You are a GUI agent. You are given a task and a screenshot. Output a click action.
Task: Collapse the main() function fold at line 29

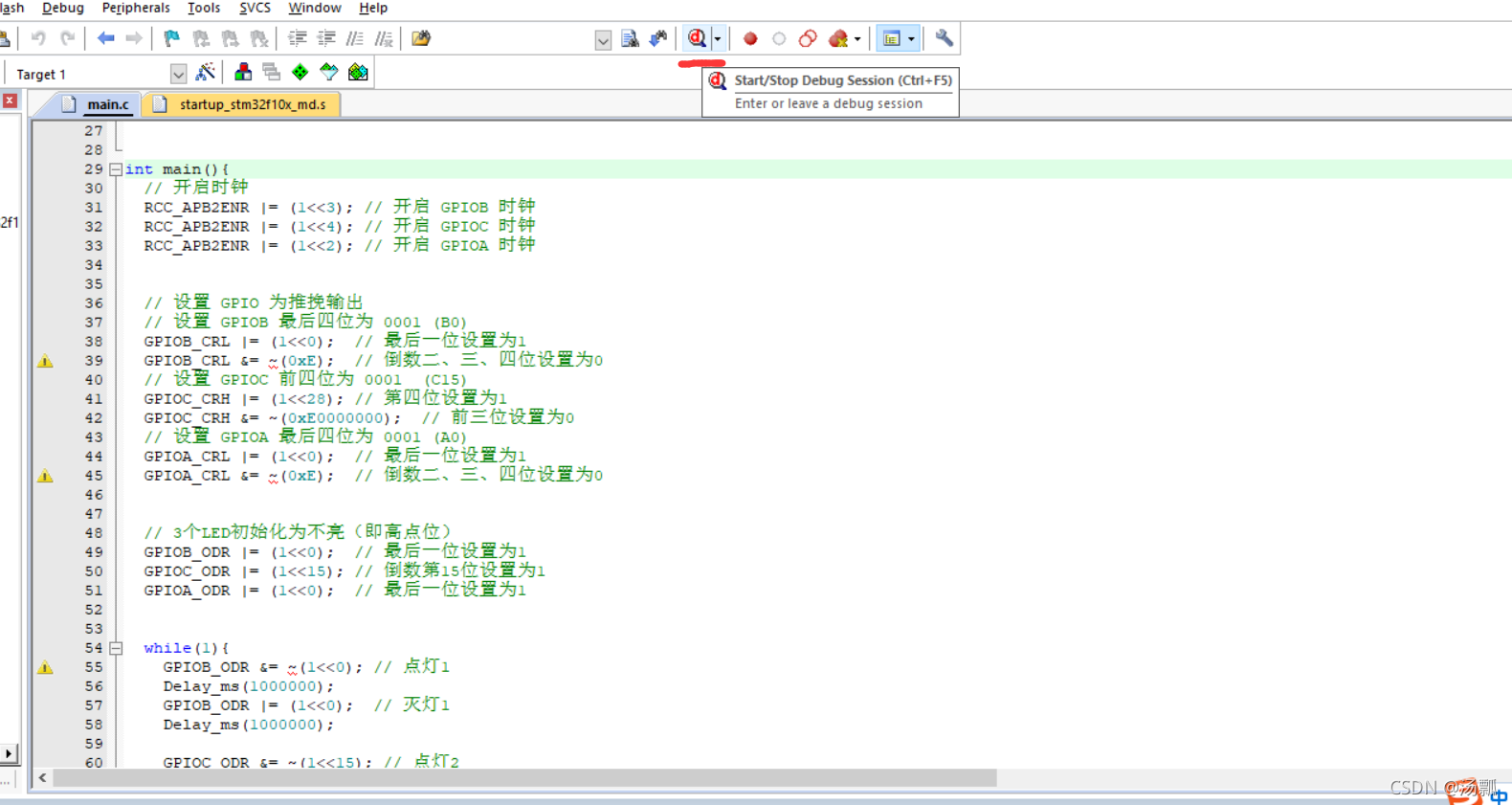(x=116, y=169)
